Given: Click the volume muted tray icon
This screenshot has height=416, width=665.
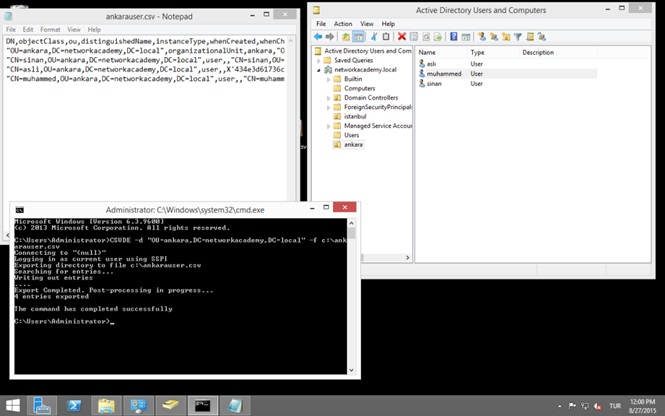Looking at the screenshot, I should point(597,406).
